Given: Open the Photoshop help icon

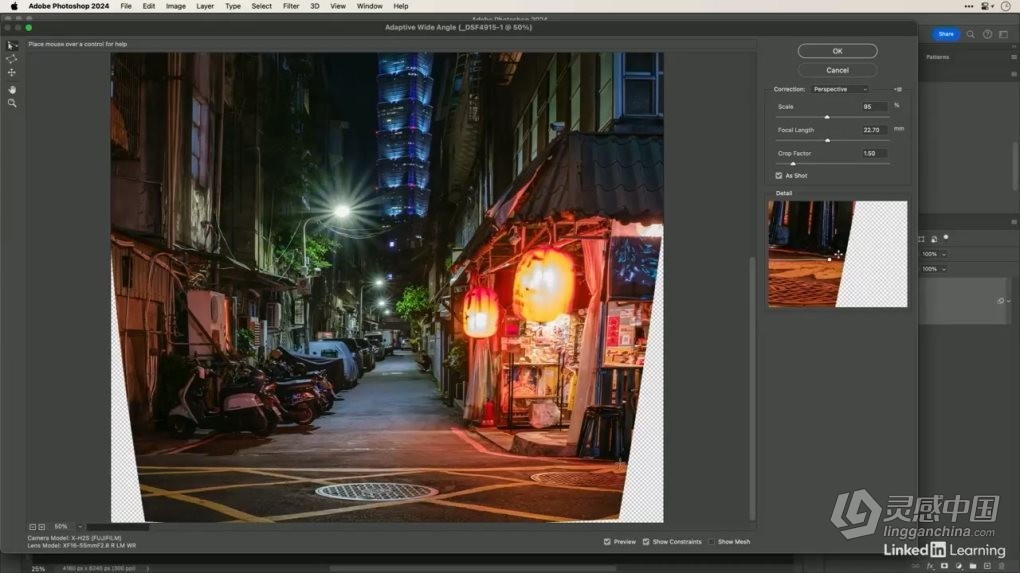Looking at the screenshot, I should click(987, 34).
